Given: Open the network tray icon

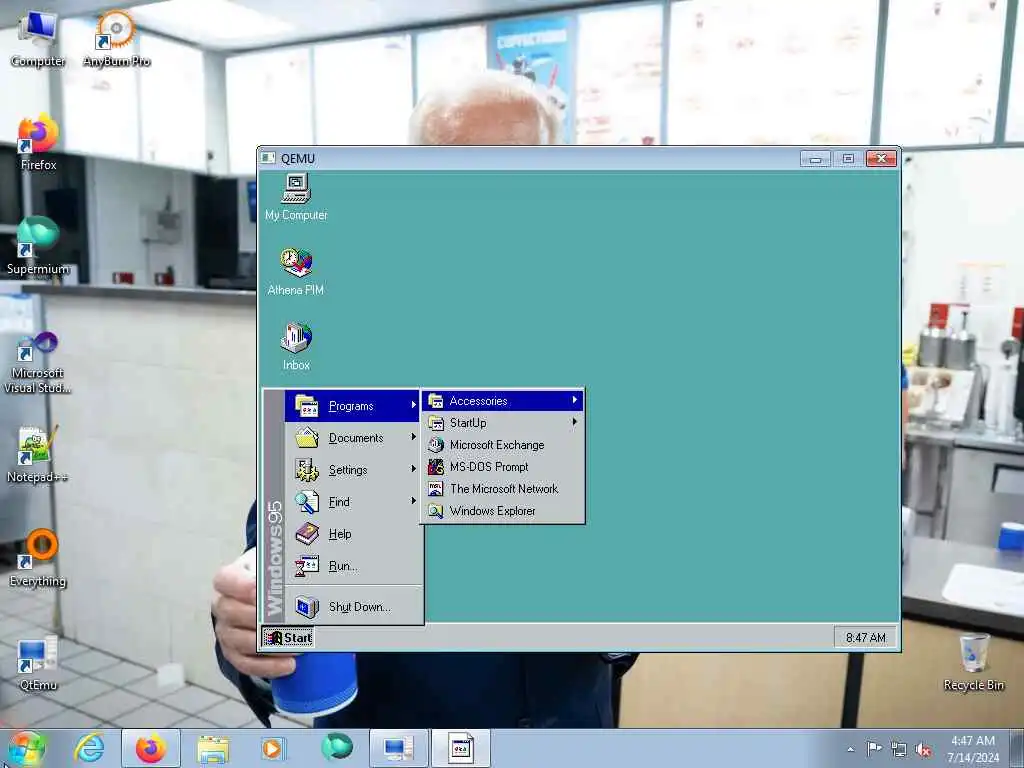Looking at the screenshot, I should [x=899, y=750].
